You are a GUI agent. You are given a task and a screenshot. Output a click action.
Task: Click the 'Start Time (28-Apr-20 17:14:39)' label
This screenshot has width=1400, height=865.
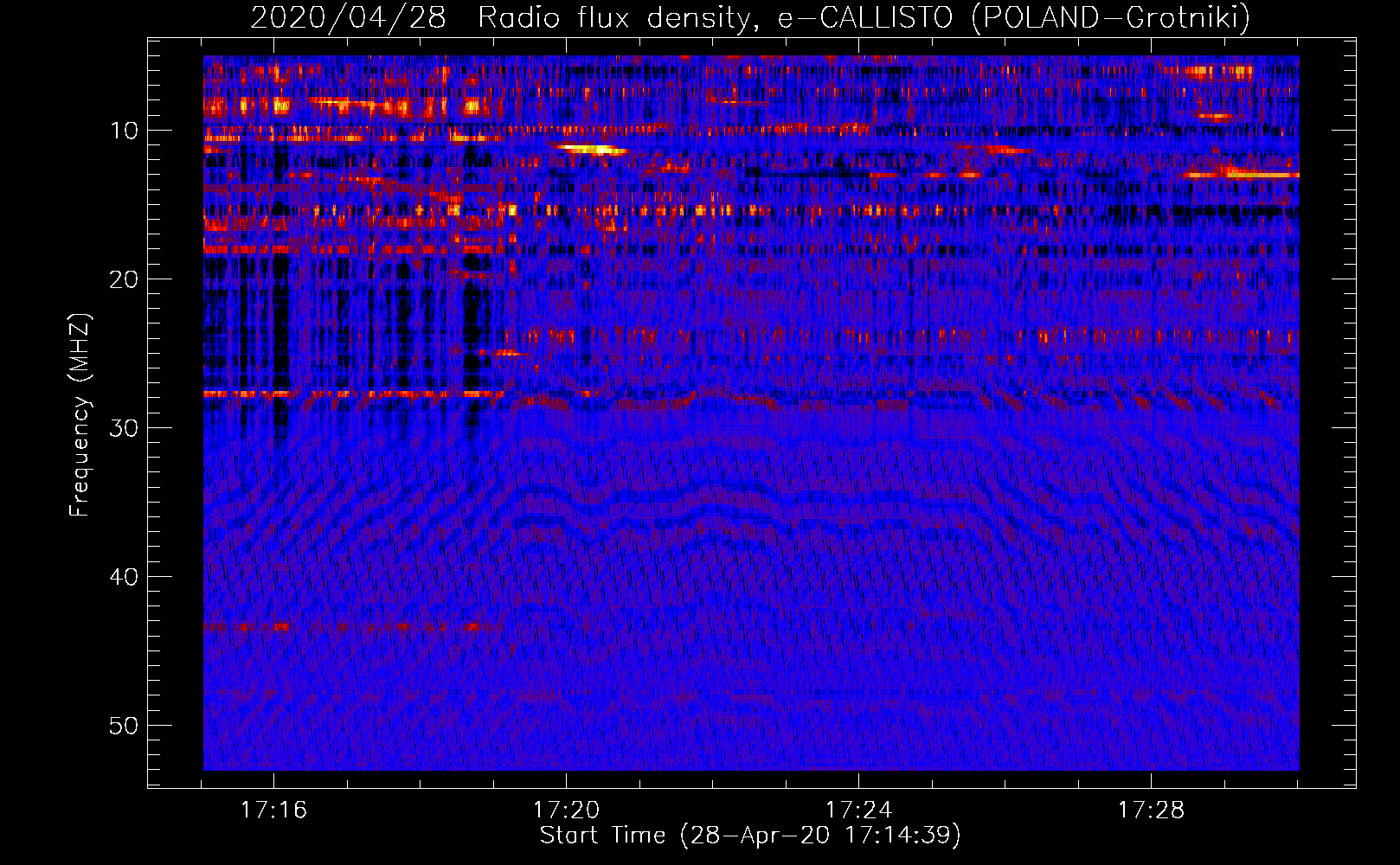click(x=750, y=836)
